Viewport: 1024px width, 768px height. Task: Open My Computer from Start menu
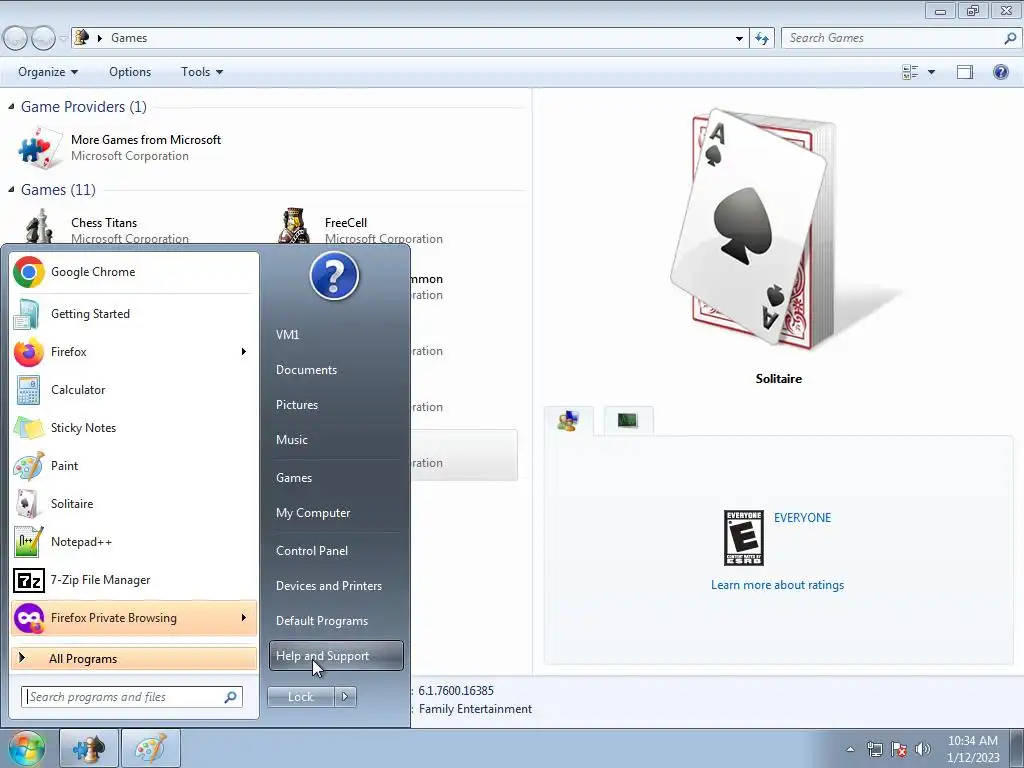click(x=336, y=513)
